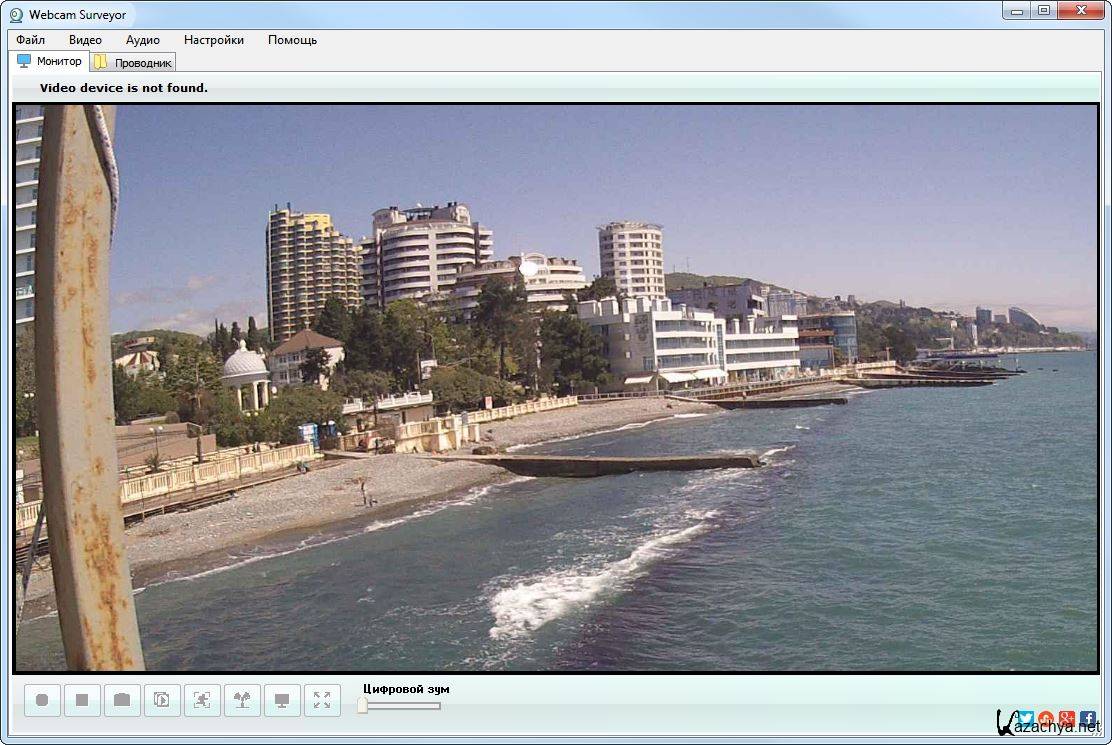Screen dimensions: 1112x745
Task: Switch to the Проводник tab
Action: (134, 62)
